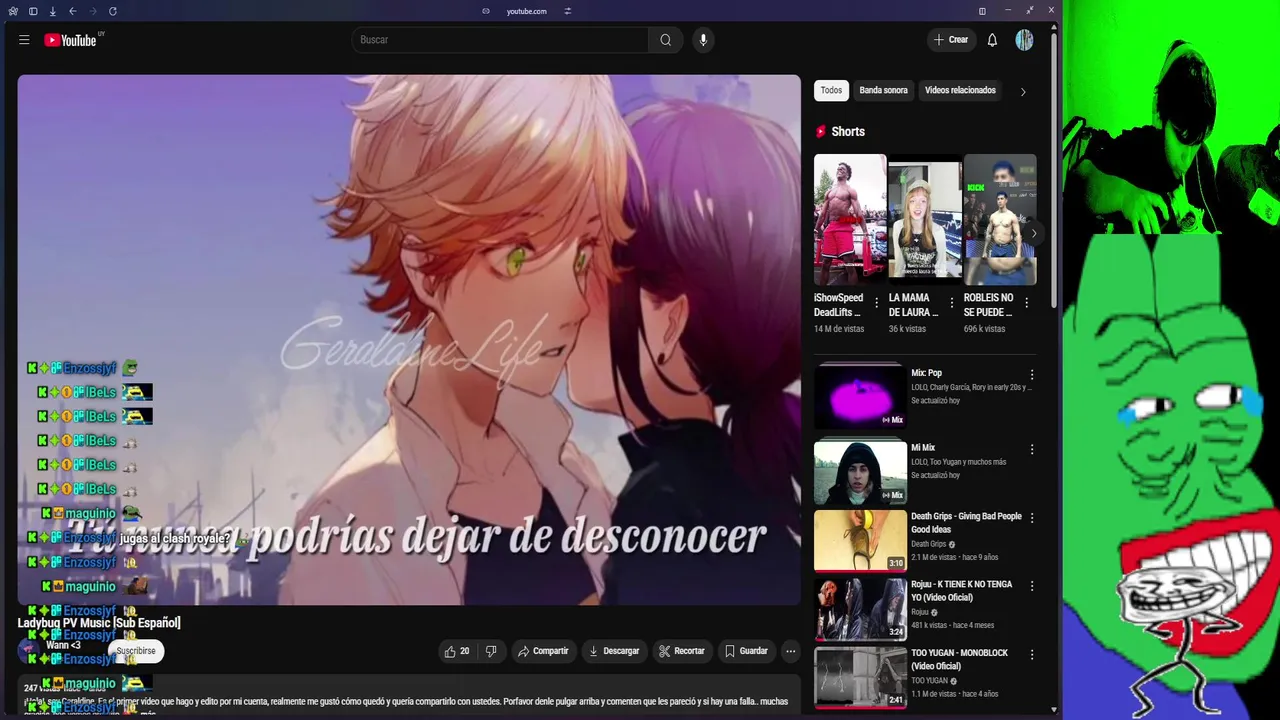The image size is (1280, 720).
Task: Save the video with Guardar
Action: click(x=746, y=651)
